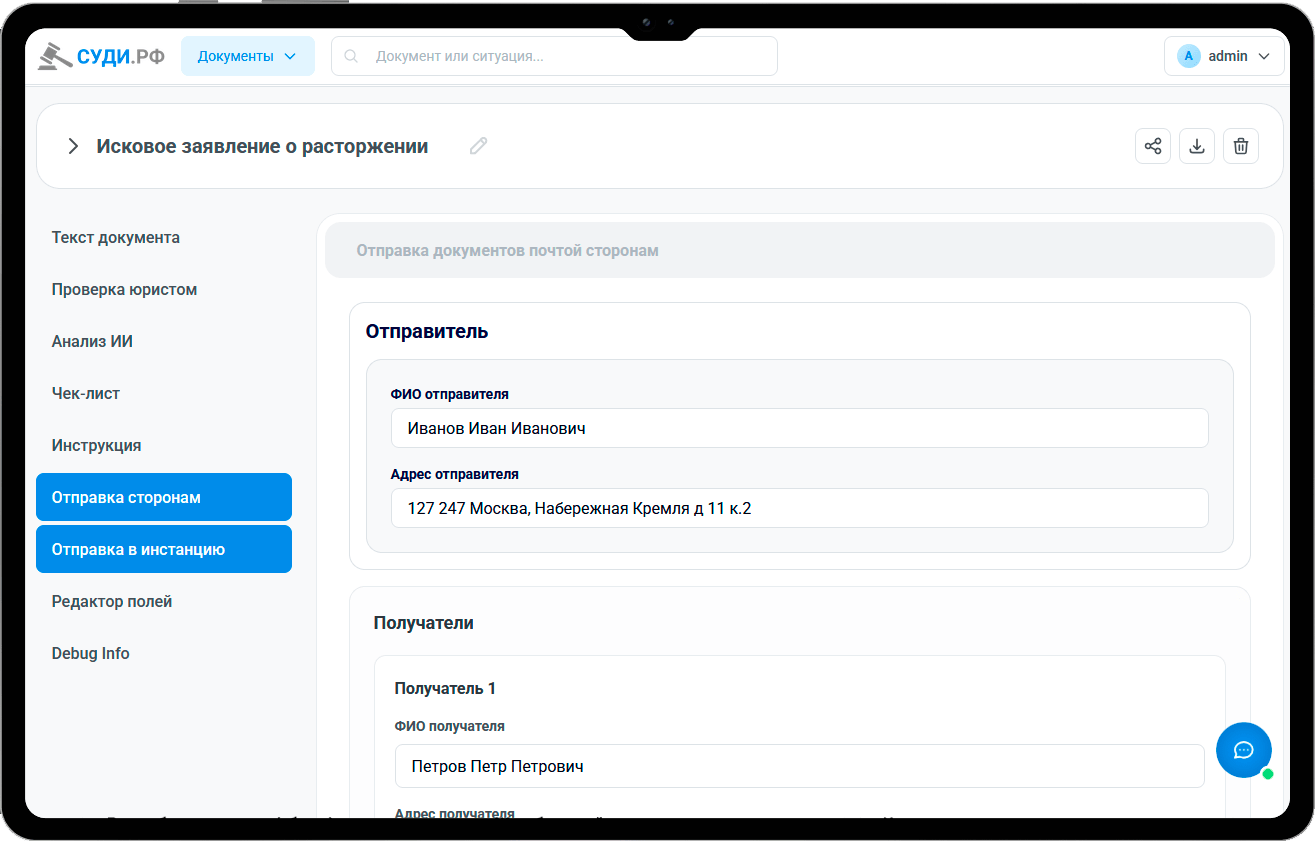Open the chat support bubble
The width and height of the screenshot is (1315, 841).
[x=1243, y=750]
